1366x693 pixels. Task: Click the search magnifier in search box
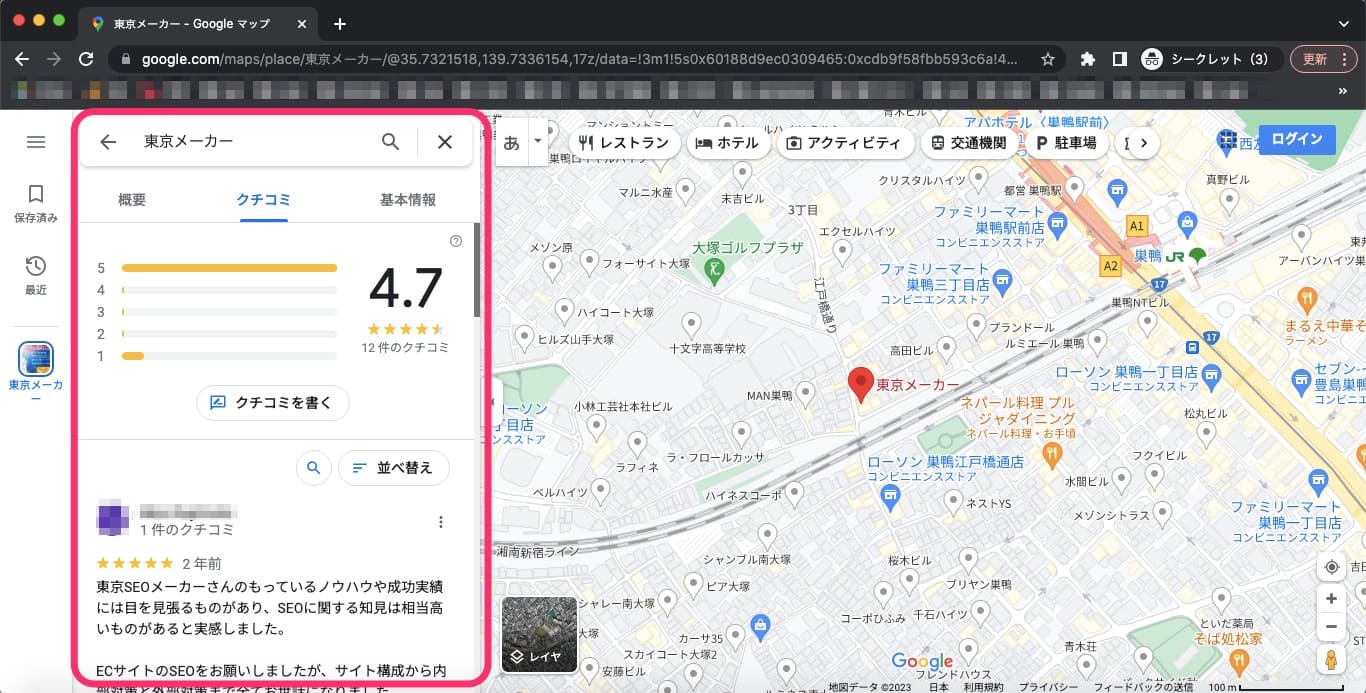pyautogui.click(x=391, y=142)
